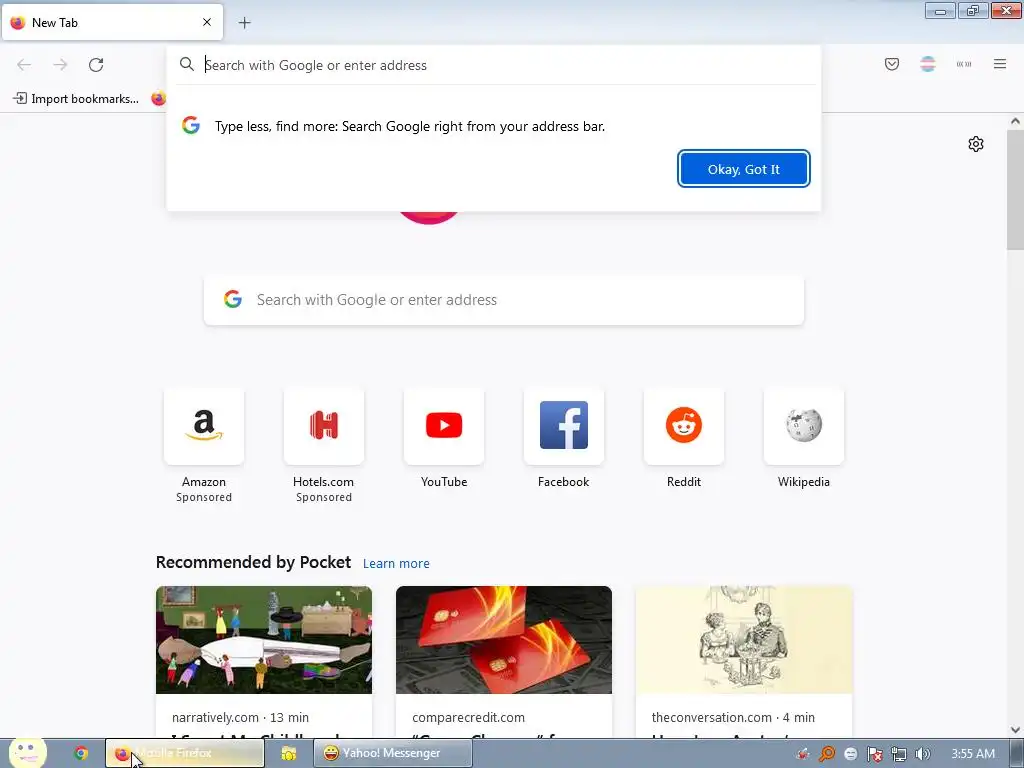Click the round face tray icon
1024x768 pixels.
coord(850,754)
